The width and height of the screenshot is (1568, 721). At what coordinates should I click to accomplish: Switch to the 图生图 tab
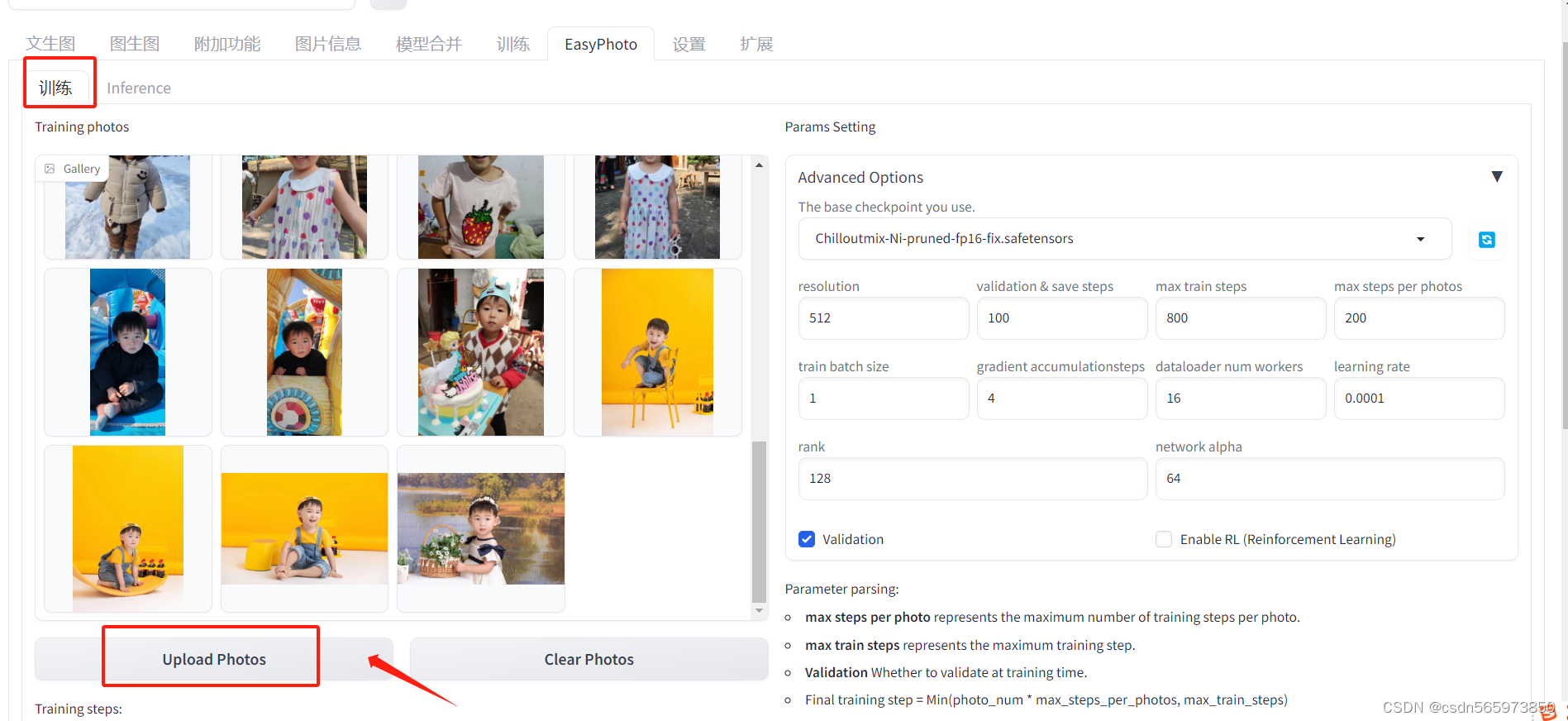[135, 44]
